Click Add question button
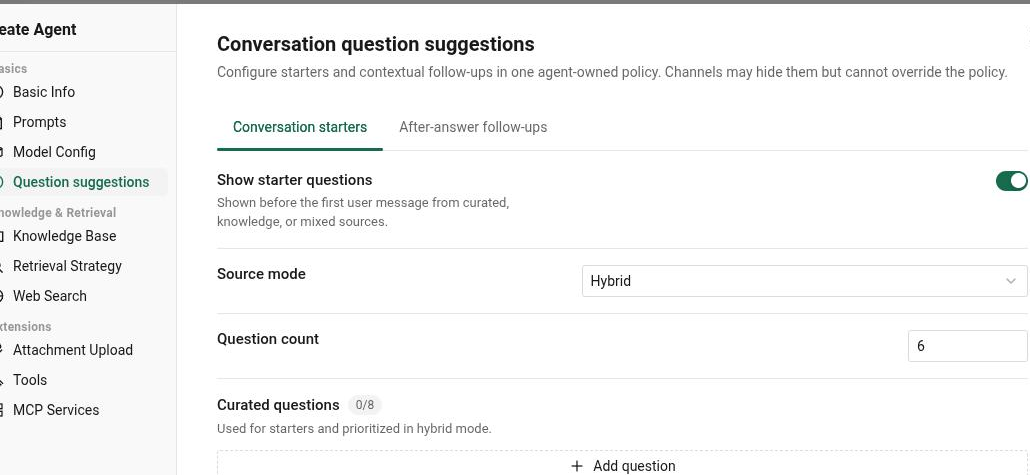The height and width of the screenshot is (475, 1030). tap(622, 463)
